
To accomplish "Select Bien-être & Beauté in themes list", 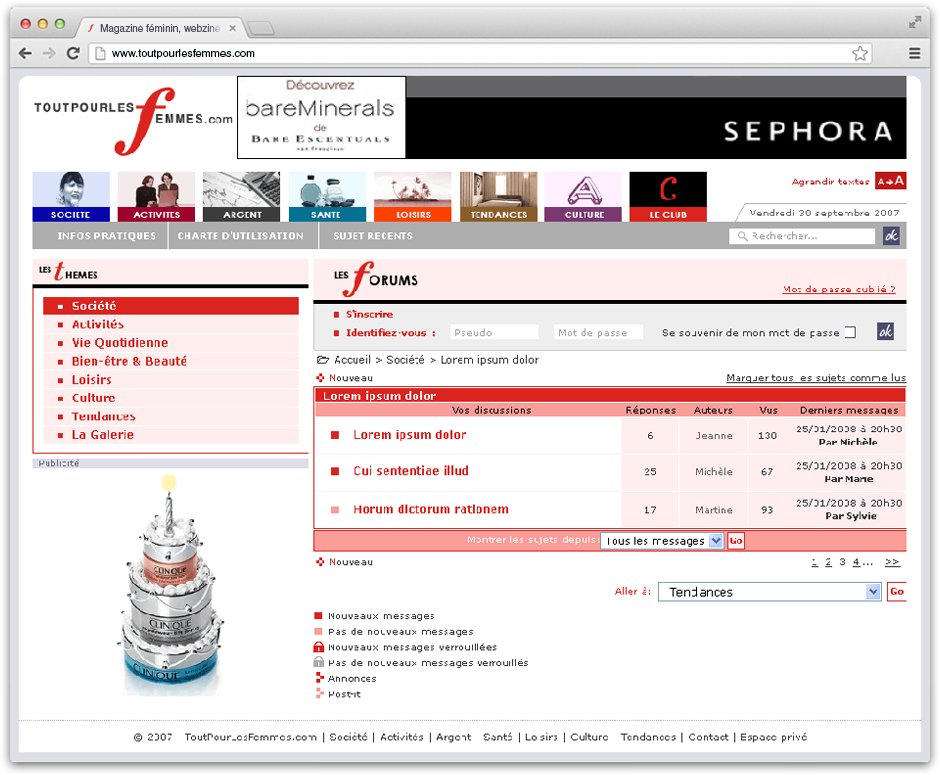I will click(x=129, y=361).
